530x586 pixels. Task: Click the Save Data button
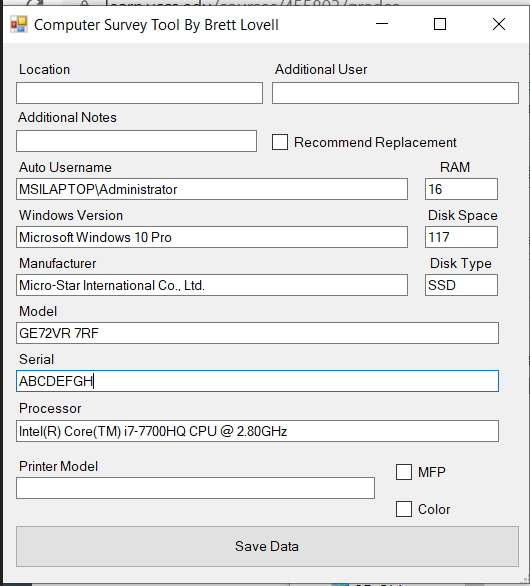[x=267, y=546]
